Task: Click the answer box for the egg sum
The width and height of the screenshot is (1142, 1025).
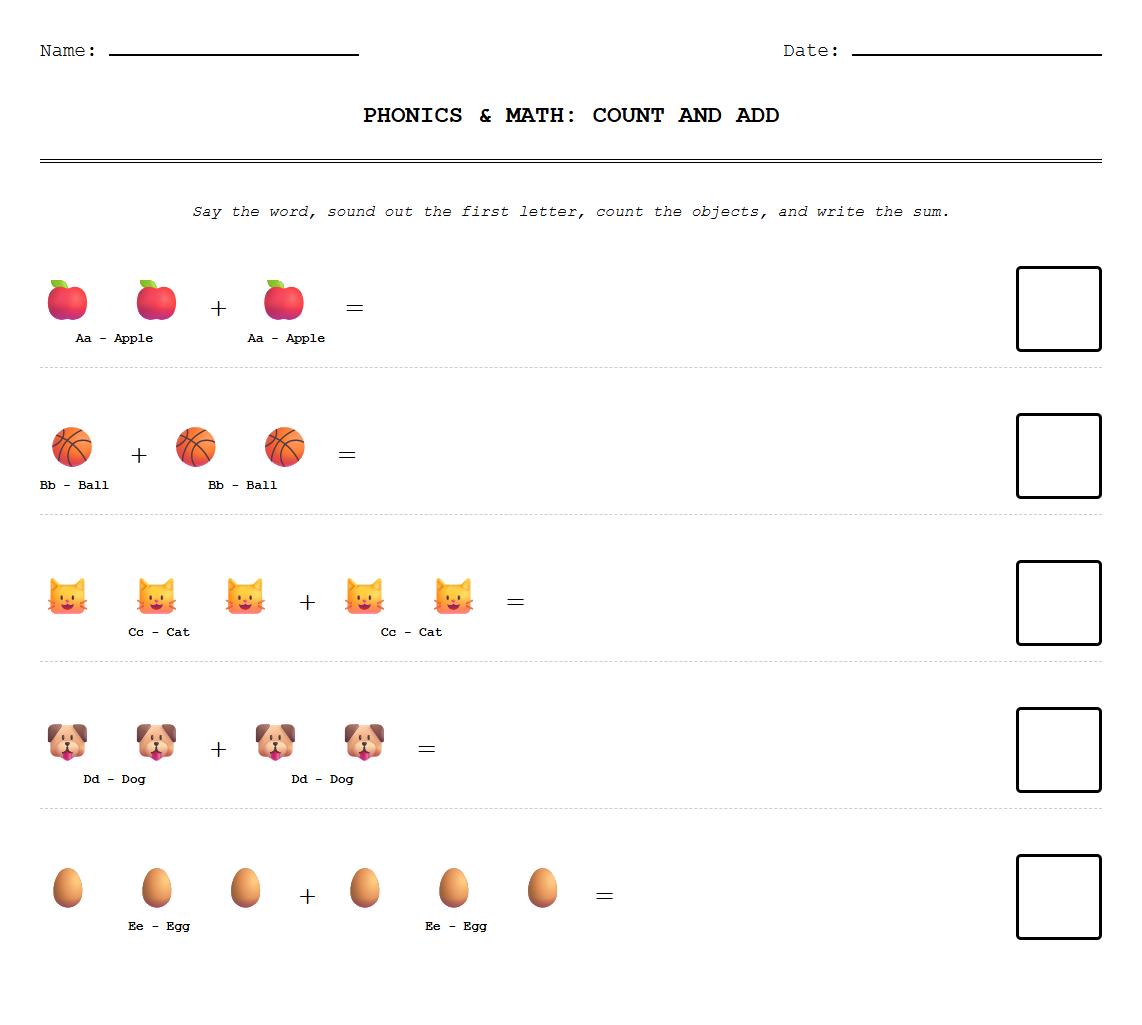Action: pyautogui.click(x=1058, y=897)
